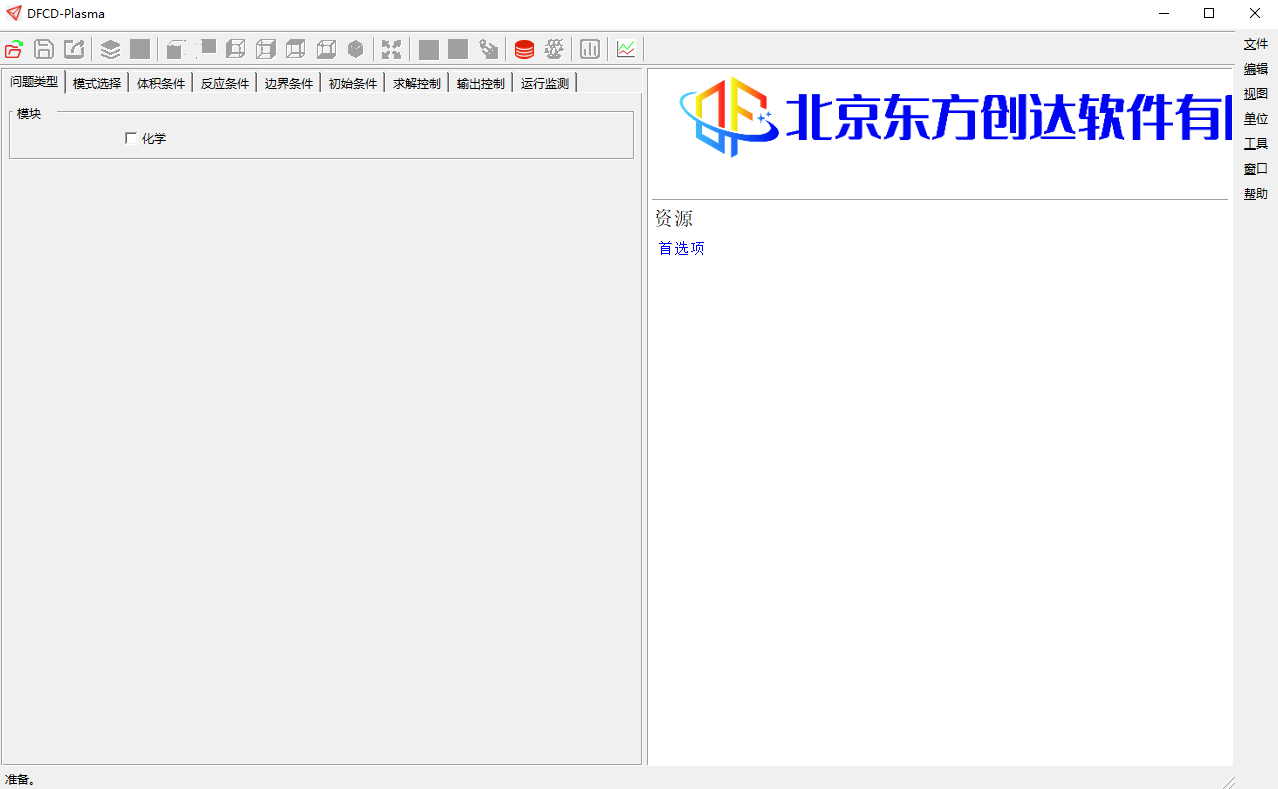The image size is (1278, 789).
Task: Click the fit-to-view expand arrows icon
Action: pos(391,49)
